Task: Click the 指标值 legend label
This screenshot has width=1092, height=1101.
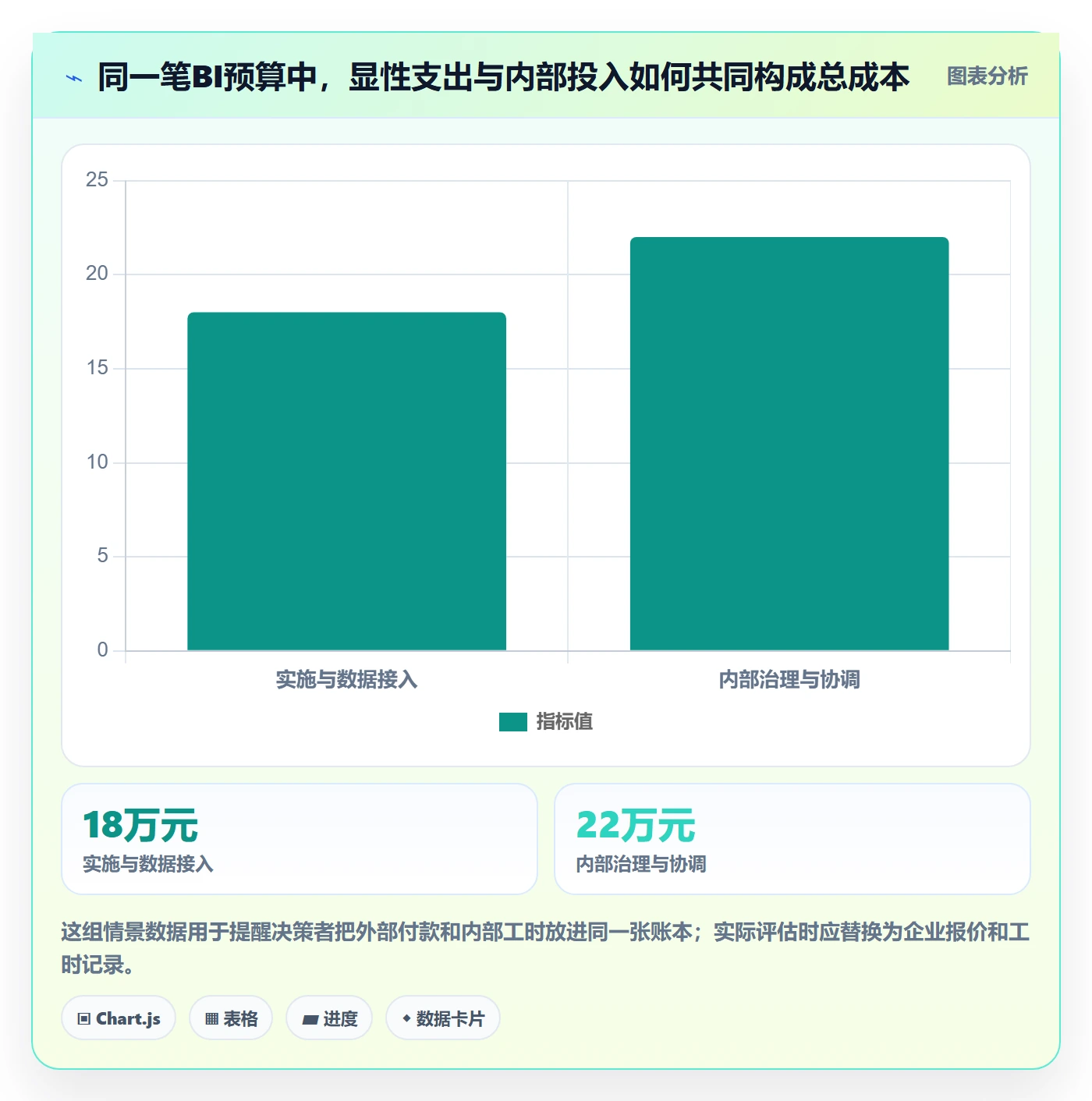Action: (565, 722)
